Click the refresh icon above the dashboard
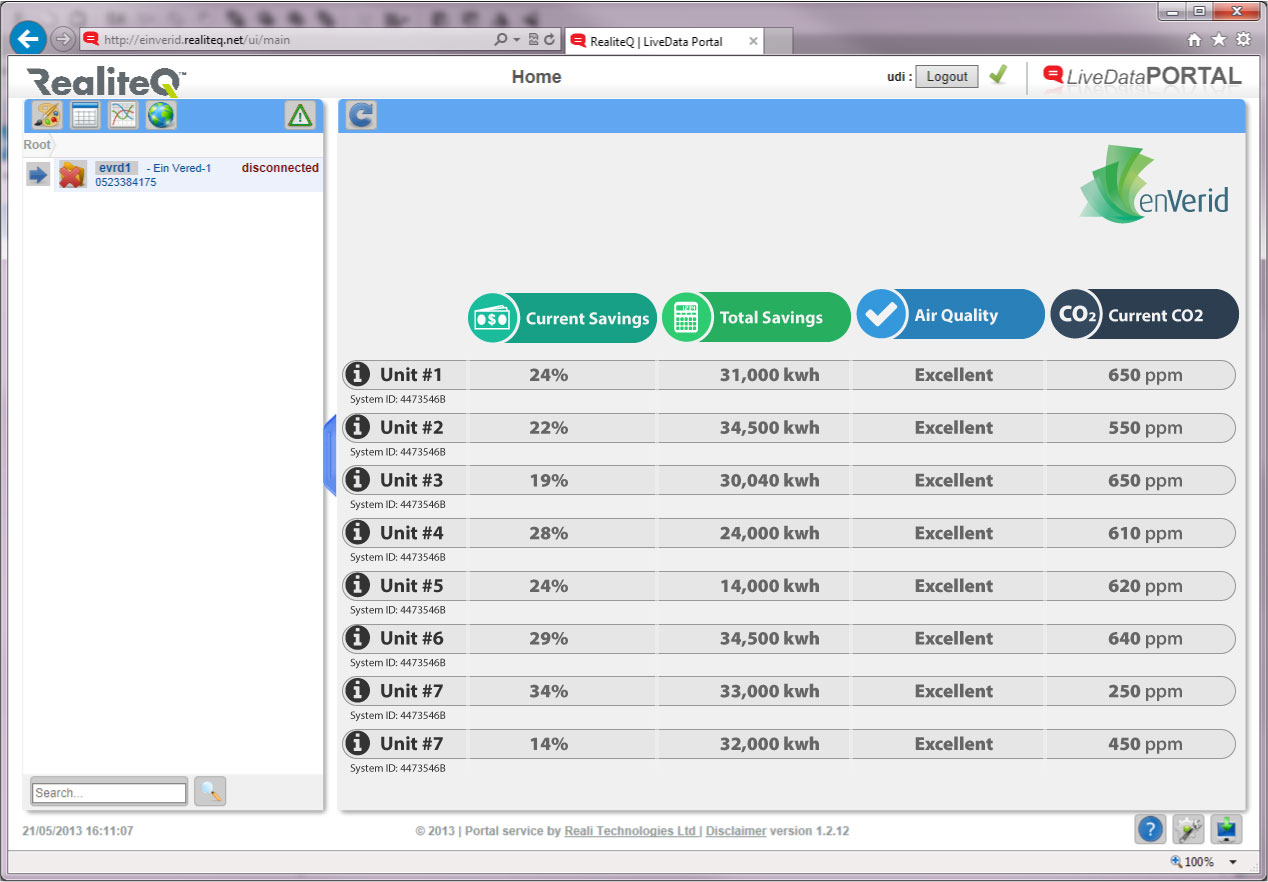This screenshot has height=882, width=1268. [x=361, y=115]
